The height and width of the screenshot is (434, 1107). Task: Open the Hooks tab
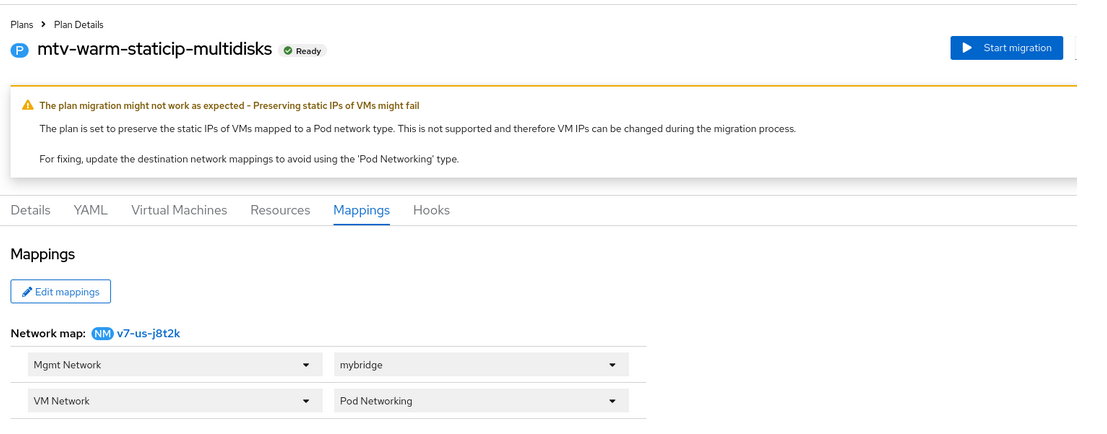431,210
